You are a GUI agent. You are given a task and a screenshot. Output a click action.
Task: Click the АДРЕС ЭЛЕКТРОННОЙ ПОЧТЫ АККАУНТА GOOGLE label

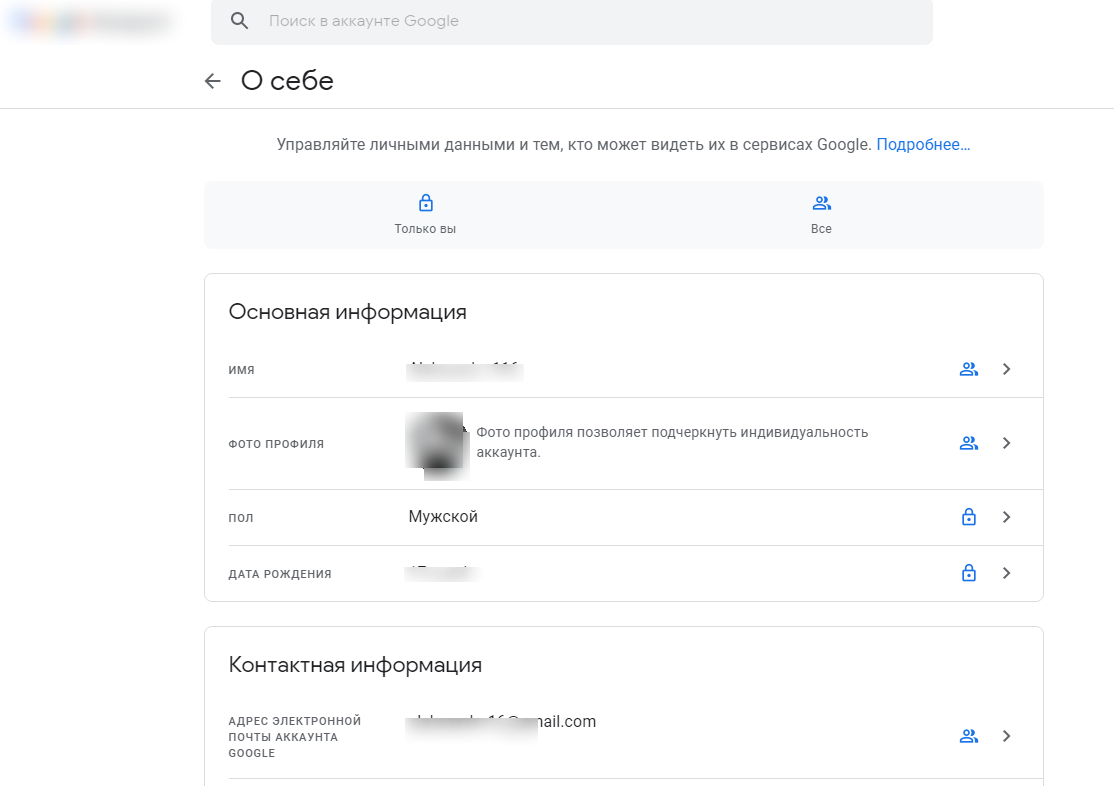(x=295, y=737)
